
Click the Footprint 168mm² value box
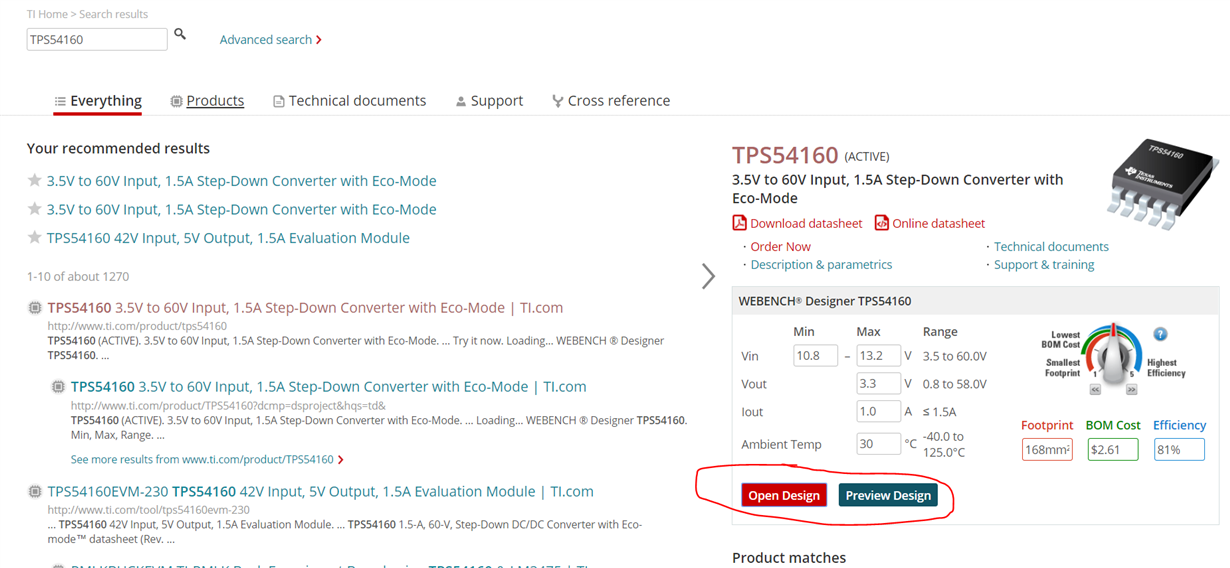1047,450
